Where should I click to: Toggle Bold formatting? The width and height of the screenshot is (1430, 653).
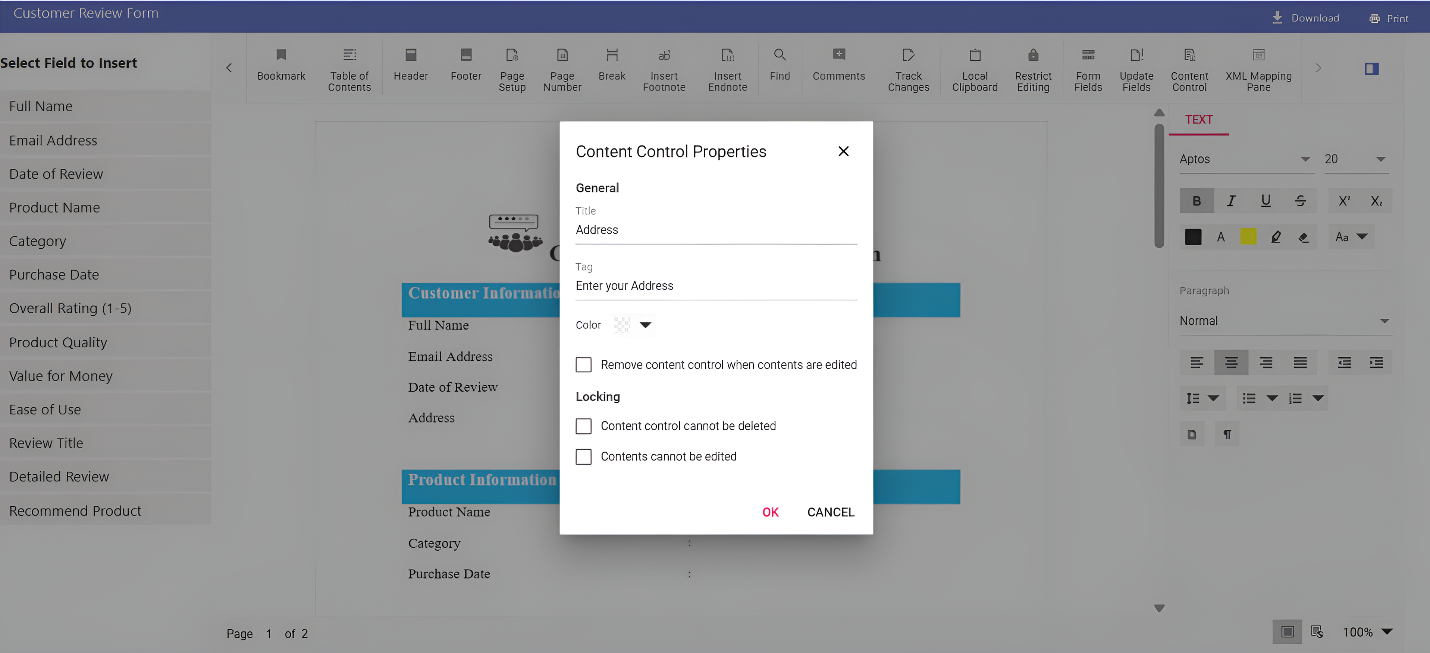pos(1197,201)
